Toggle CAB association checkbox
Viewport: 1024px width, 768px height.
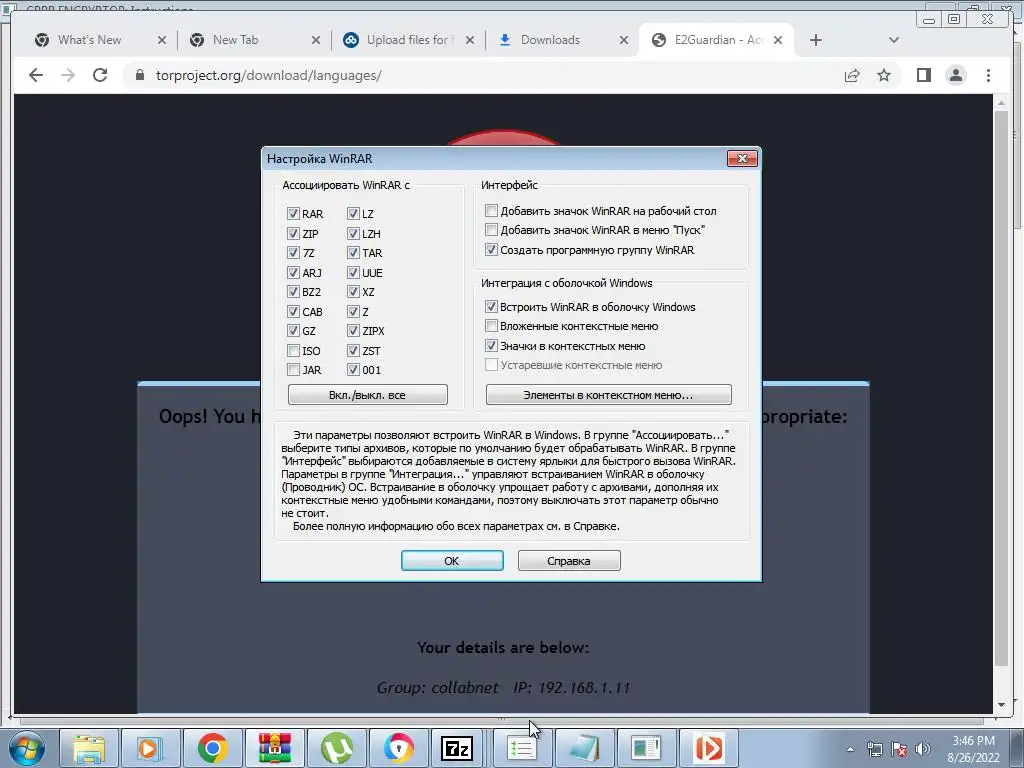tap(293, 312)
